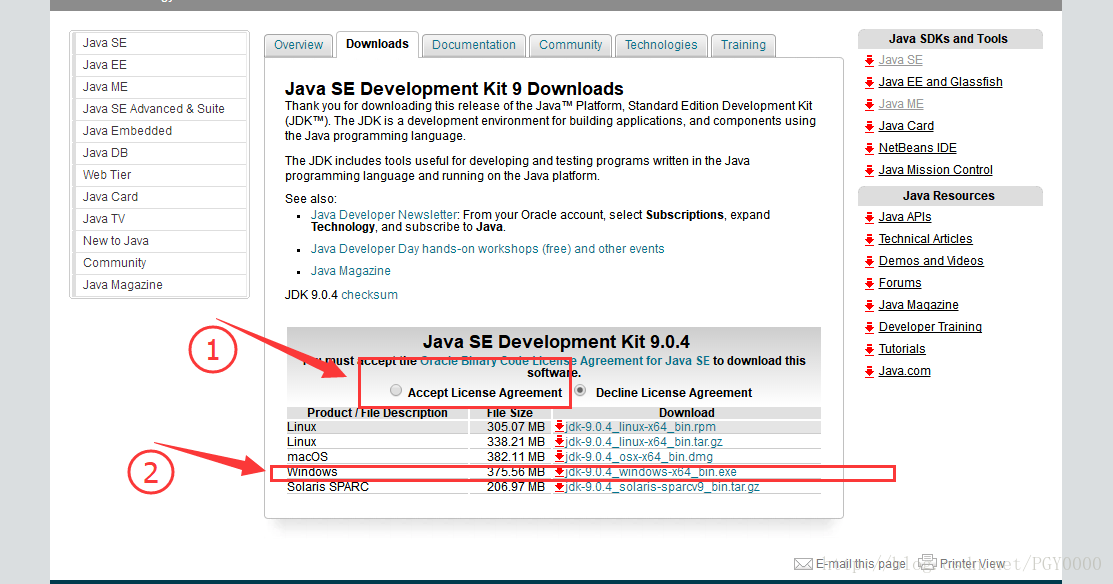Screen dimensions: 1113x584
Task: Click the download icon beside jdk-9.0.4_linux-x64_bin.tar.gz
Action: click(x=559, y=441)
